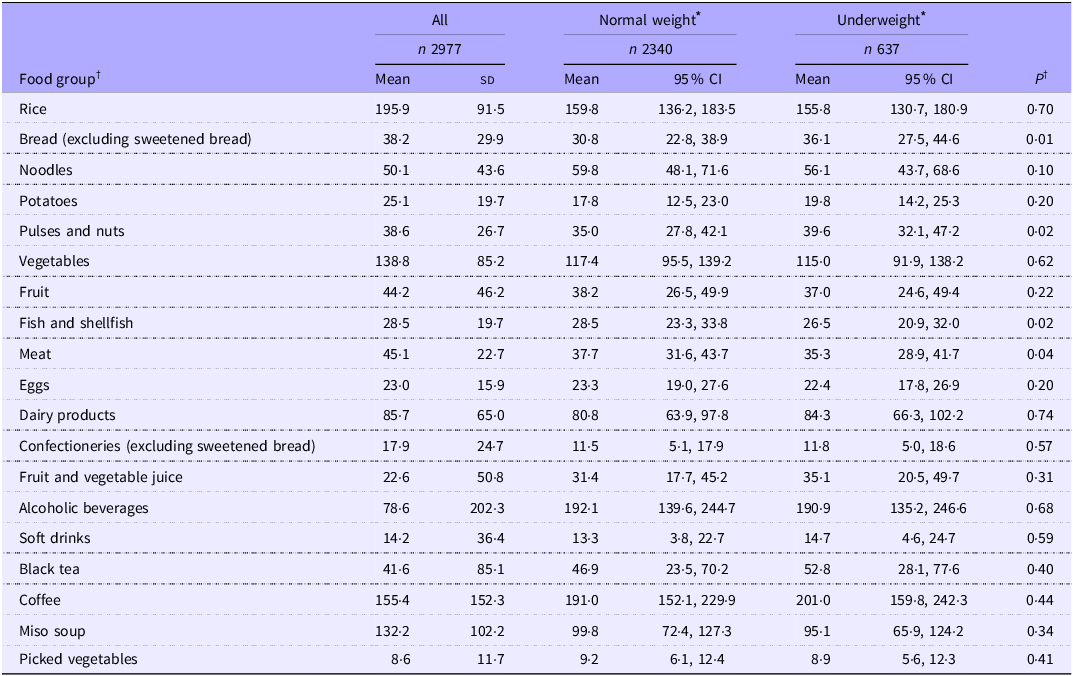Select the Normal weight group header
The image size is (1073, 676).
point(649,20)
